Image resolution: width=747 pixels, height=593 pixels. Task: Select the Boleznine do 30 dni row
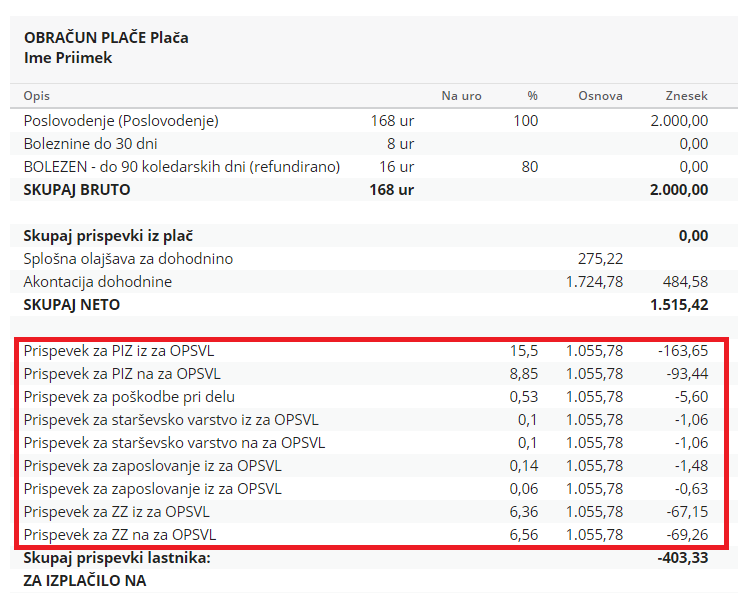click(x=374, y=143)
